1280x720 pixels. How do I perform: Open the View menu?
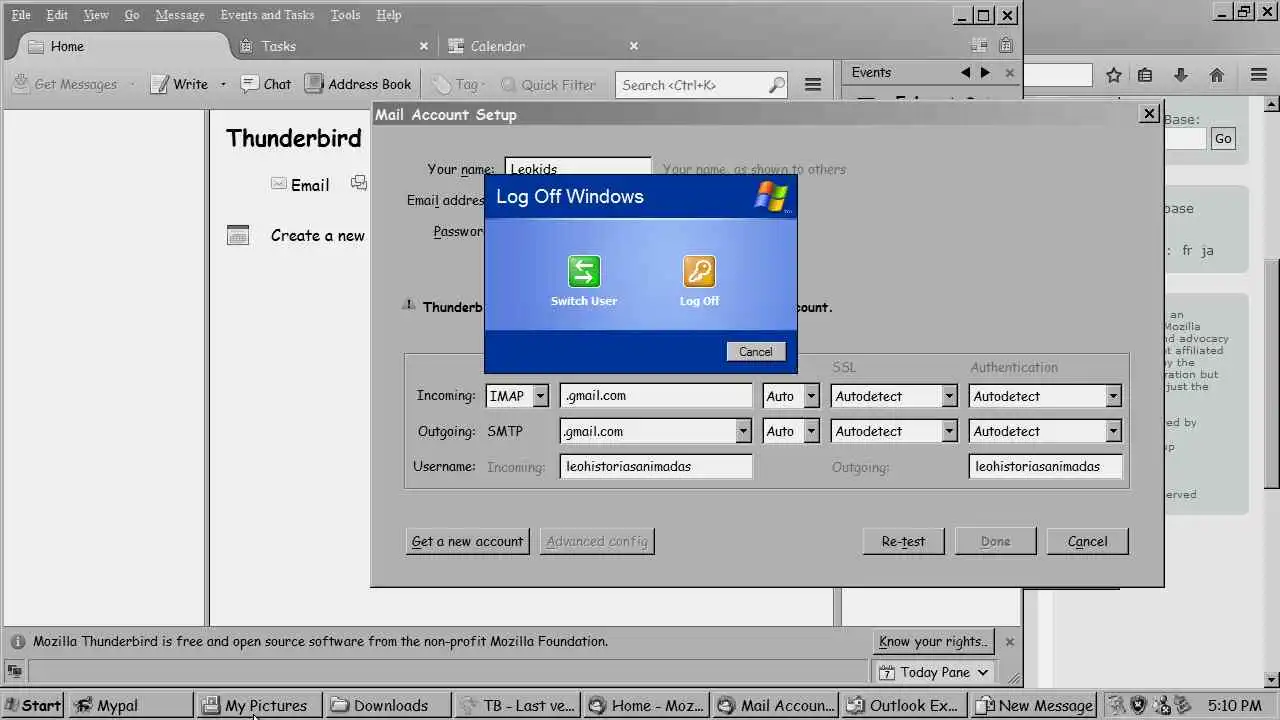[96, 15]
